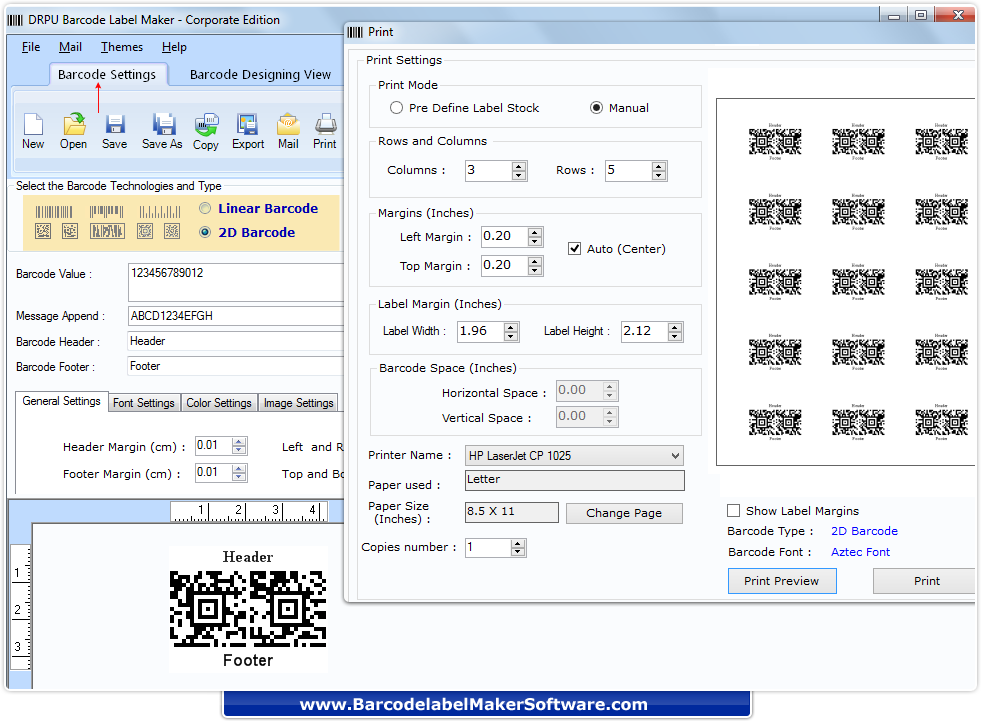Click the Aztec Font link
The height and width of the screenshot is (721, 981).
pos(860,552)
